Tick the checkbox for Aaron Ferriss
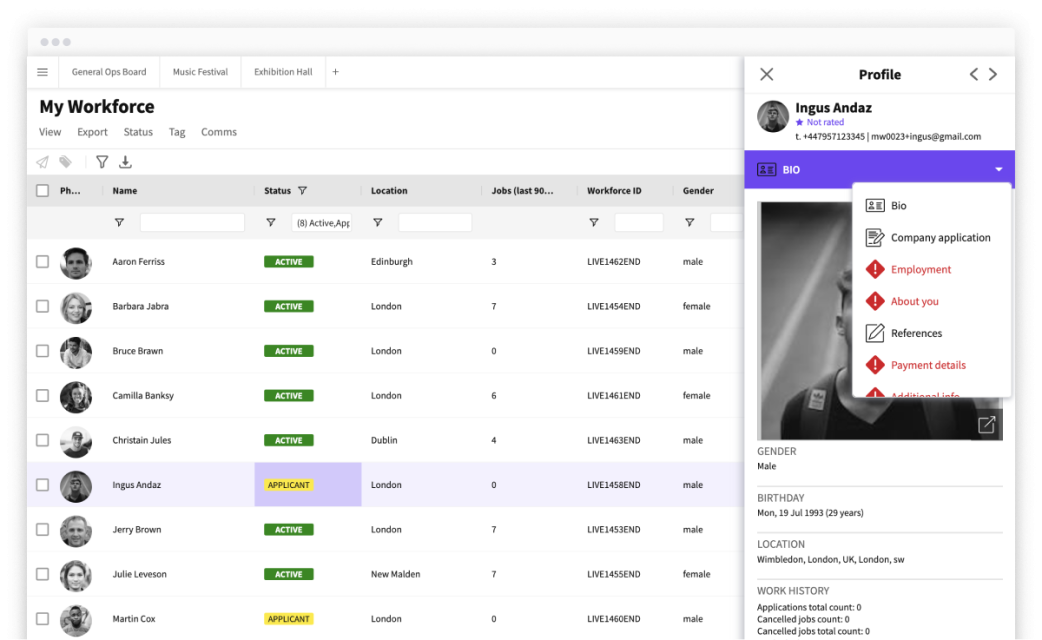 42,262
